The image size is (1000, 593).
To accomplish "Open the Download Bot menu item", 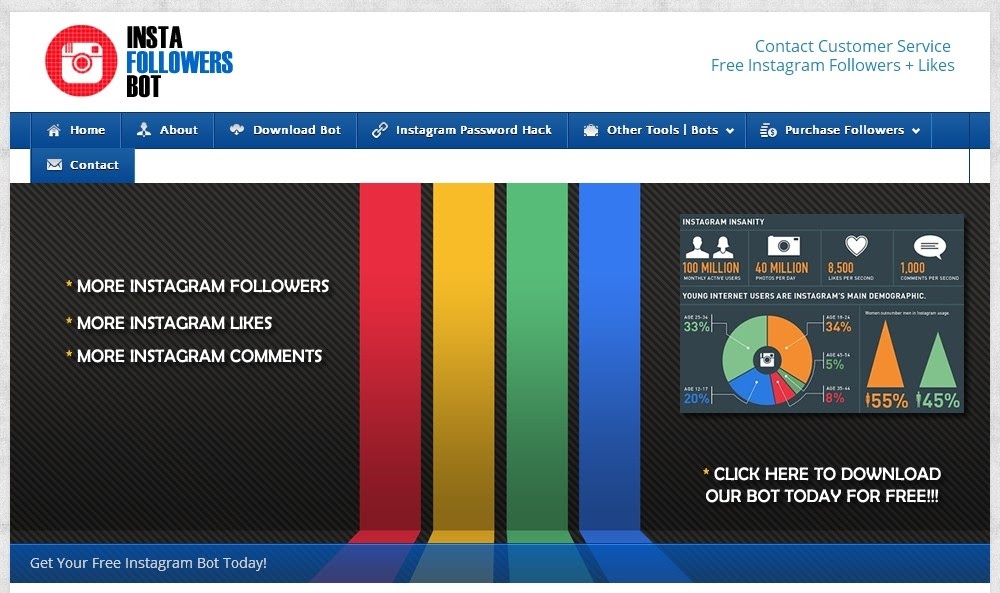I will pyautogui.click(x=297, y=130).
